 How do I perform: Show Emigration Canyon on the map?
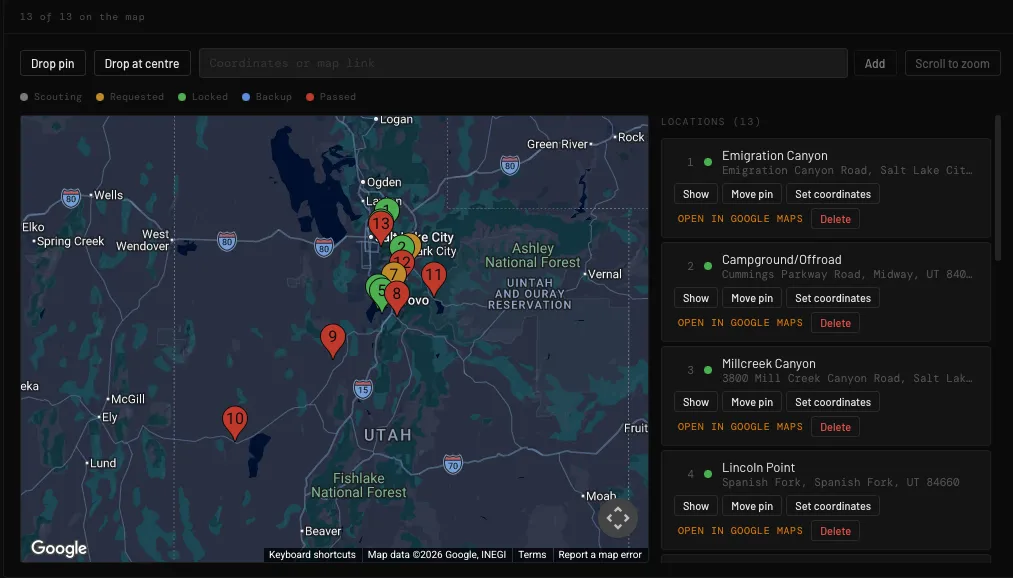pos(696,194)
